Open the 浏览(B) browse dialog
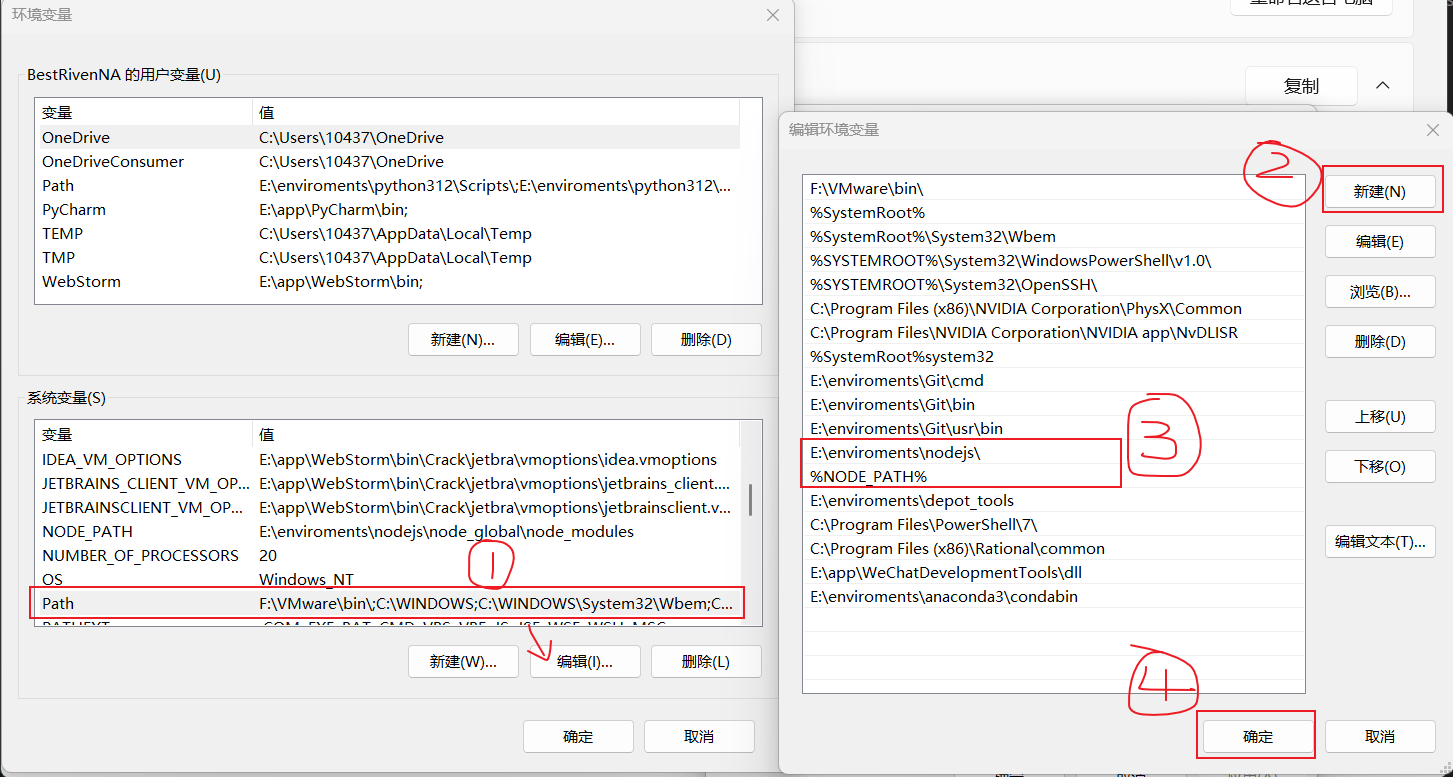 click(1380, 291)
